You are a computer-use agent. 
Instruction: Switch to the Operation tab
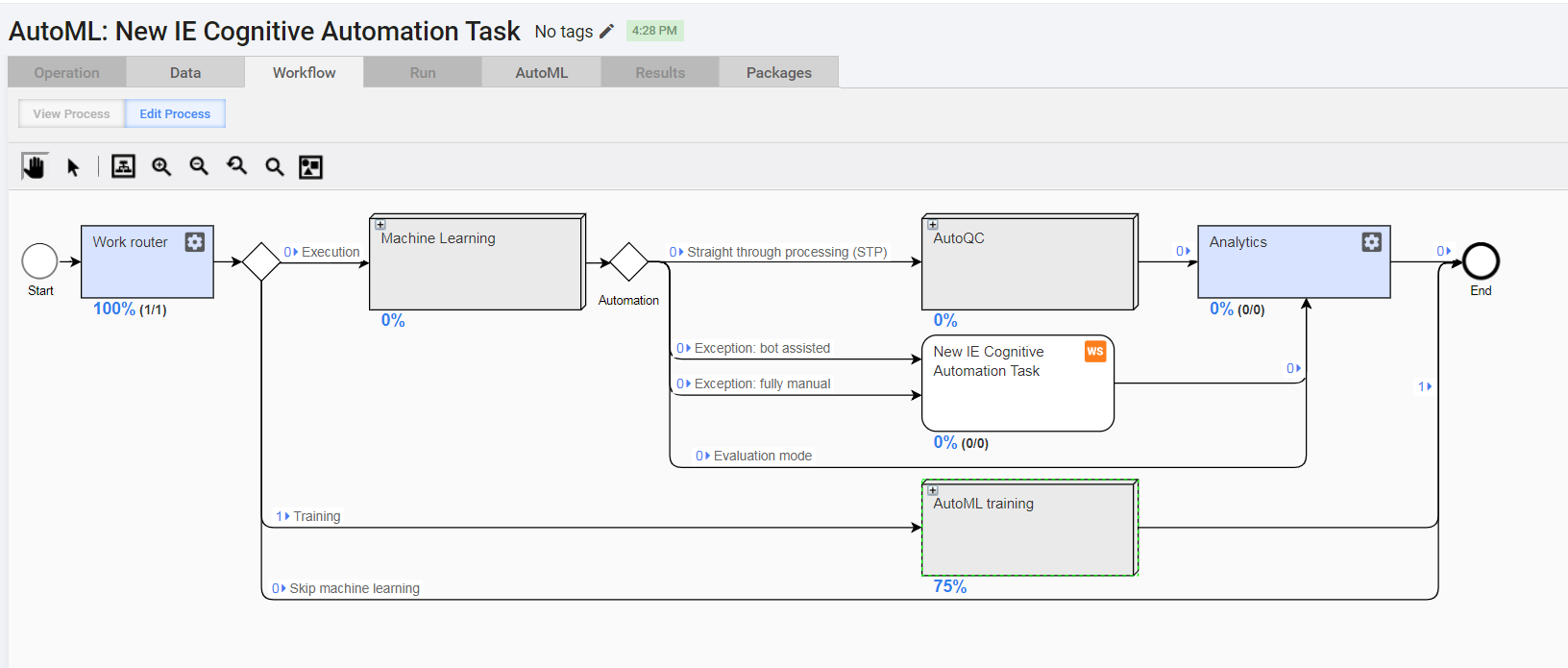(x=67, y=72)
